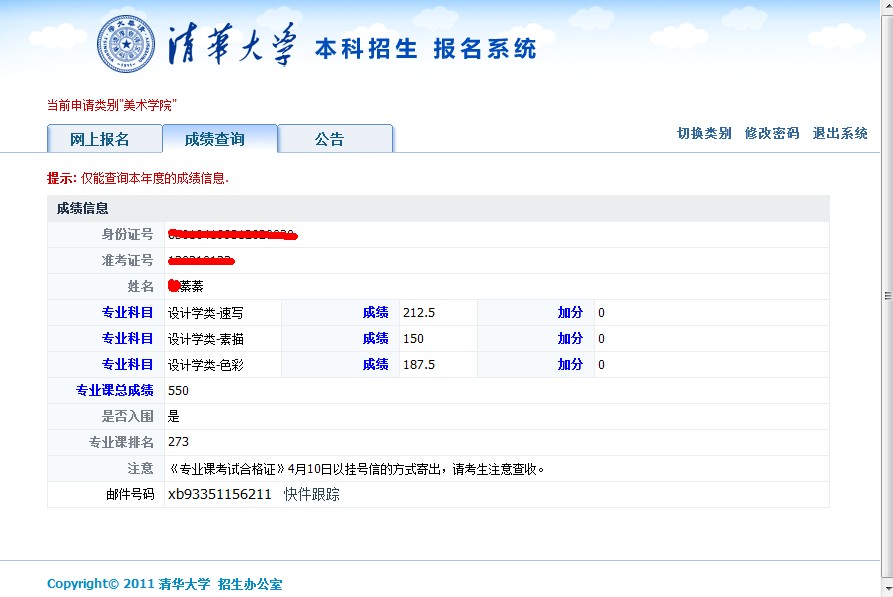The image size is (893, 597).
Task: Click the 专业课总成绩 label
Action: click(115, 390)
